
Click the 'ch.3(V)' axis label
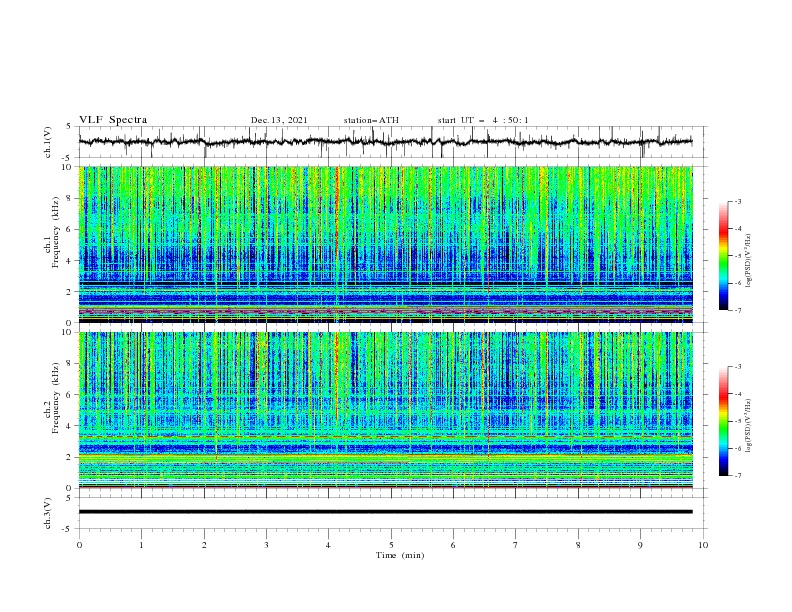tap(48, 513)
